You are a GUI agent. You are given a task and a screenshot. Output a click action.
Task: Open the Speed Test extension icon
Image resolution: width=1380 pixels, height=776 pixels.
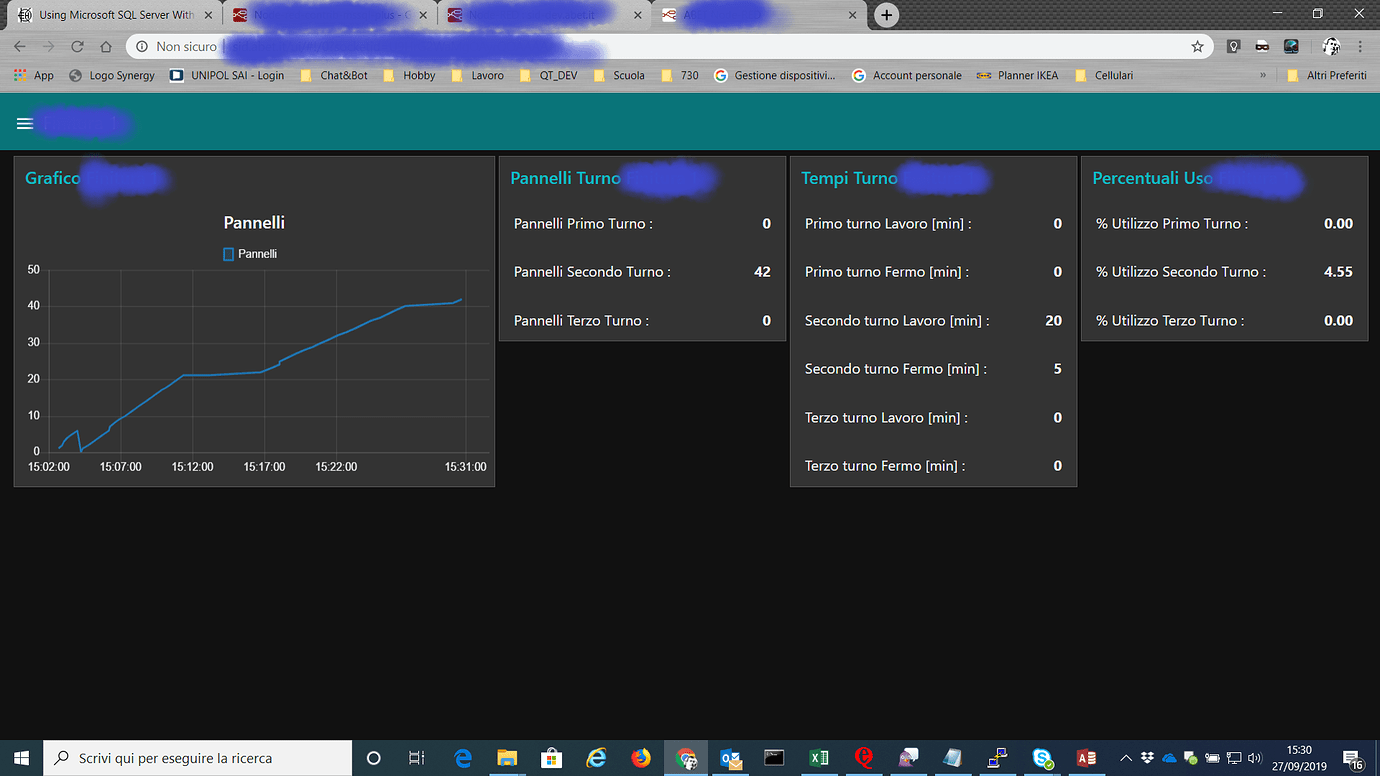point(1292,46)
